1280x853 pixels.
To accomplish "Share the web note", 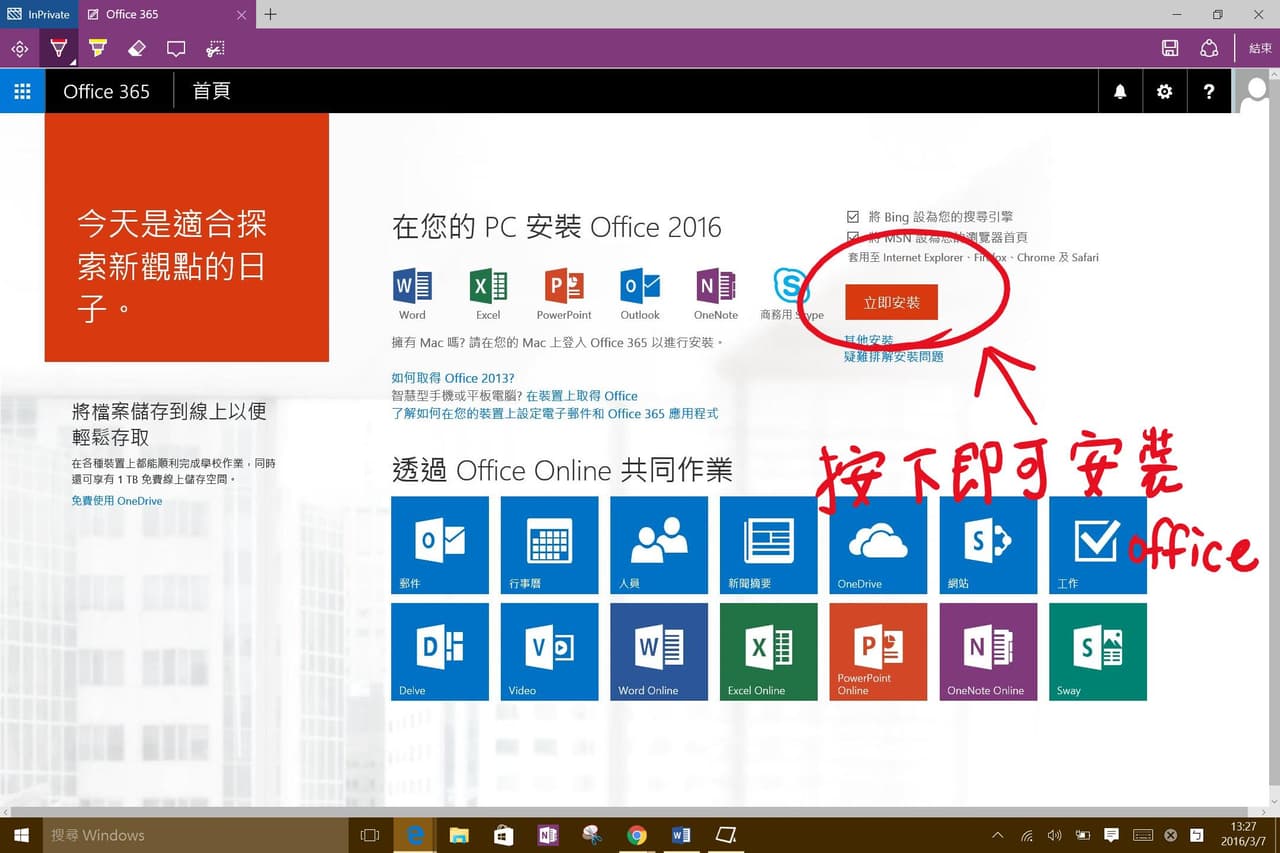I will click(1209, 48).
